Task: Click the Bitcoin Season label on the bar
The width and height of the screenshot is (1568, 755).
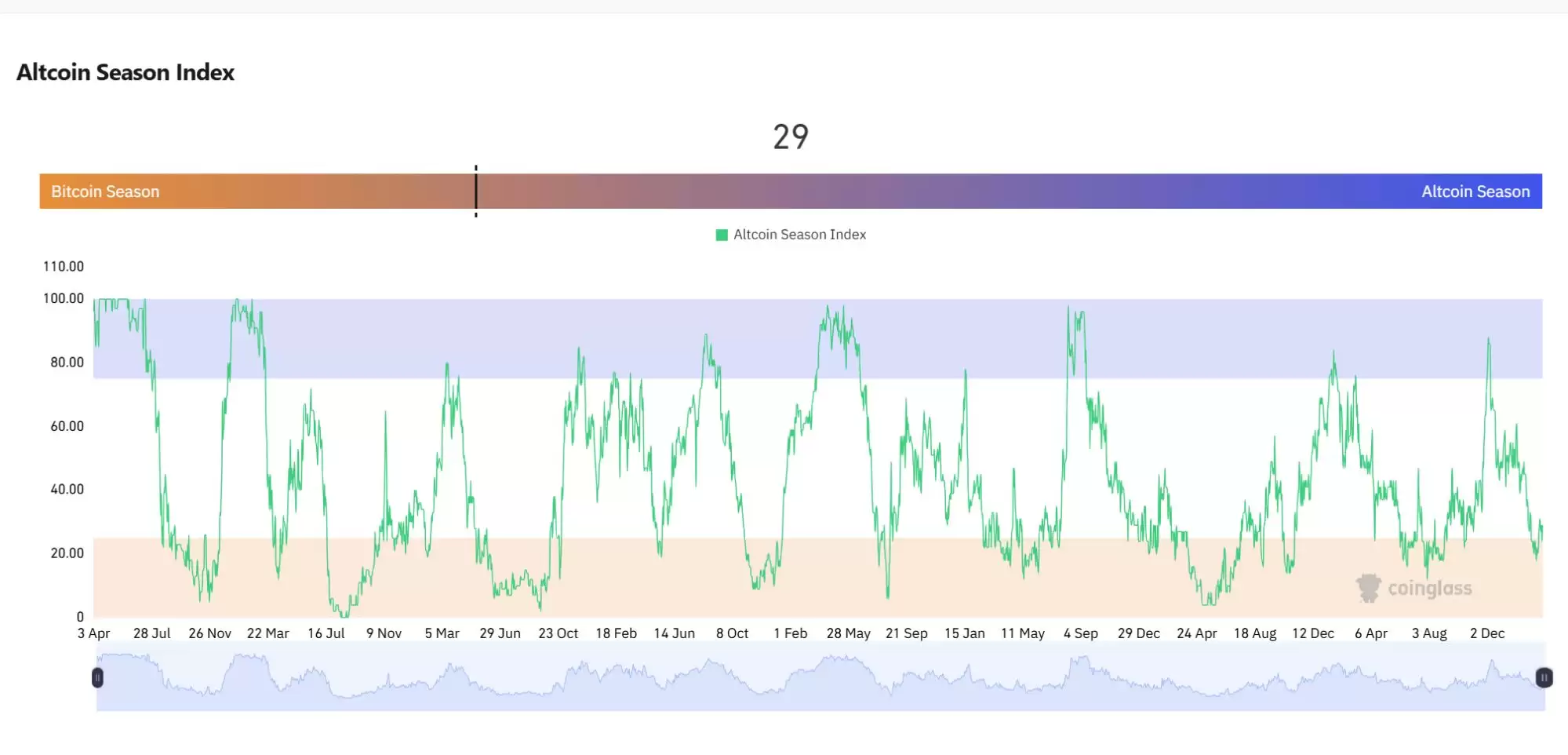Action: (105, 191)
